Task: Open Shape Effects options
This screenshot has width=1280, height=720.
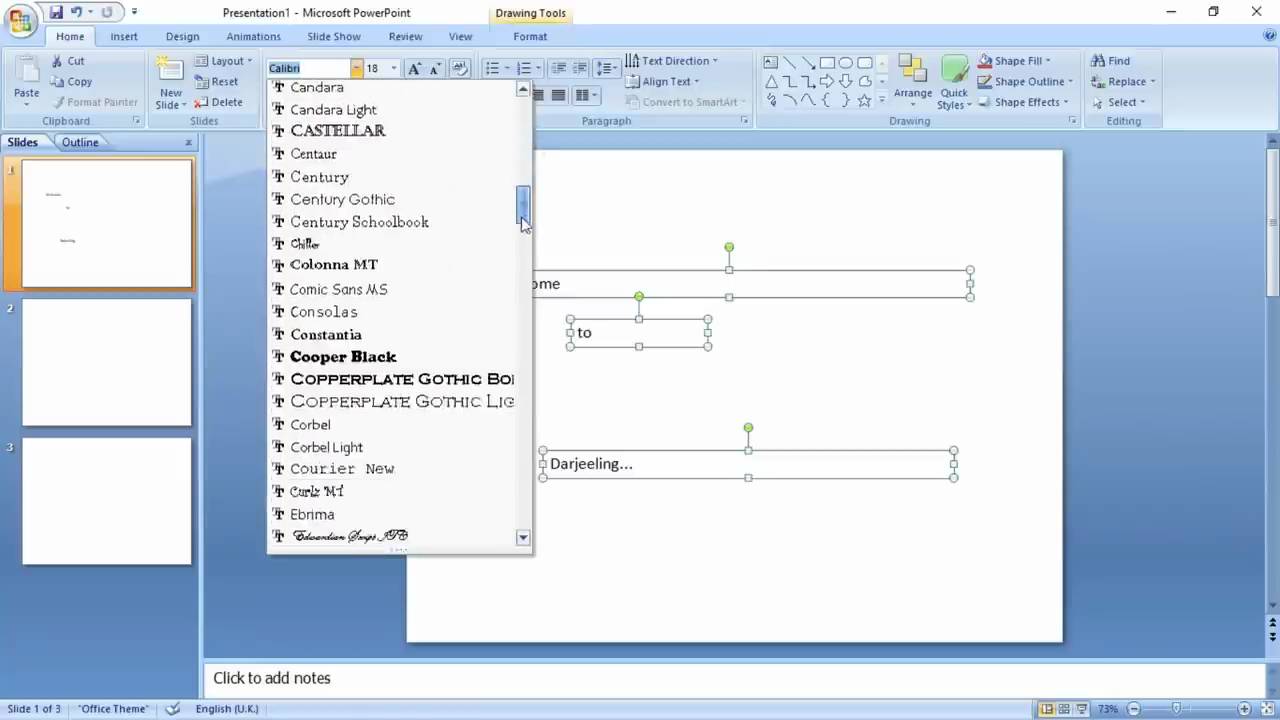Action: pyautogui.click(x=1023, y=102)
